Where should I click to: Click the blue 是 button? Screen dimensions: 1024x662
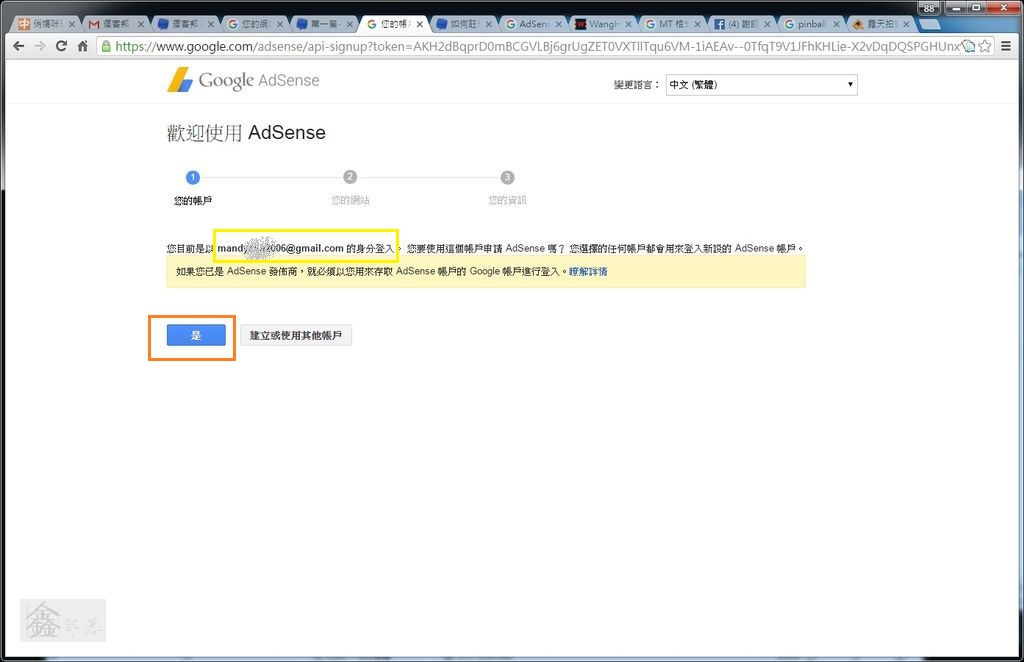(x=196, y=335)
